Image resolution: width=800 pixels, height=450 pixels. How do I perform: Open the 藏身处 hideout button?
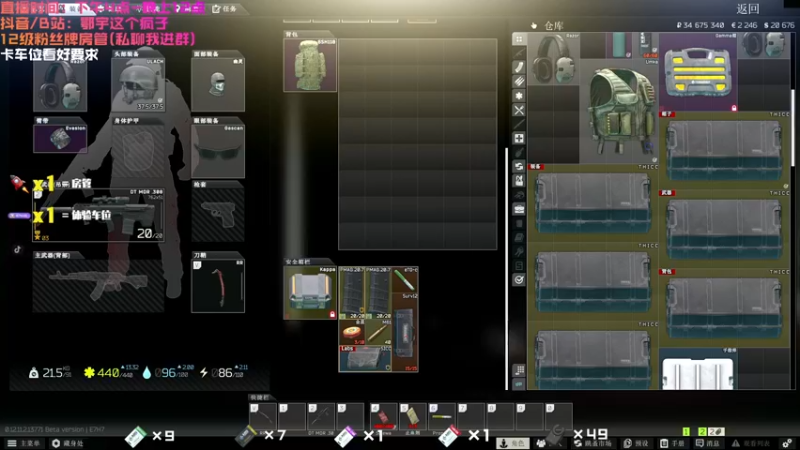pyautogui.click(x=67, y=443)
